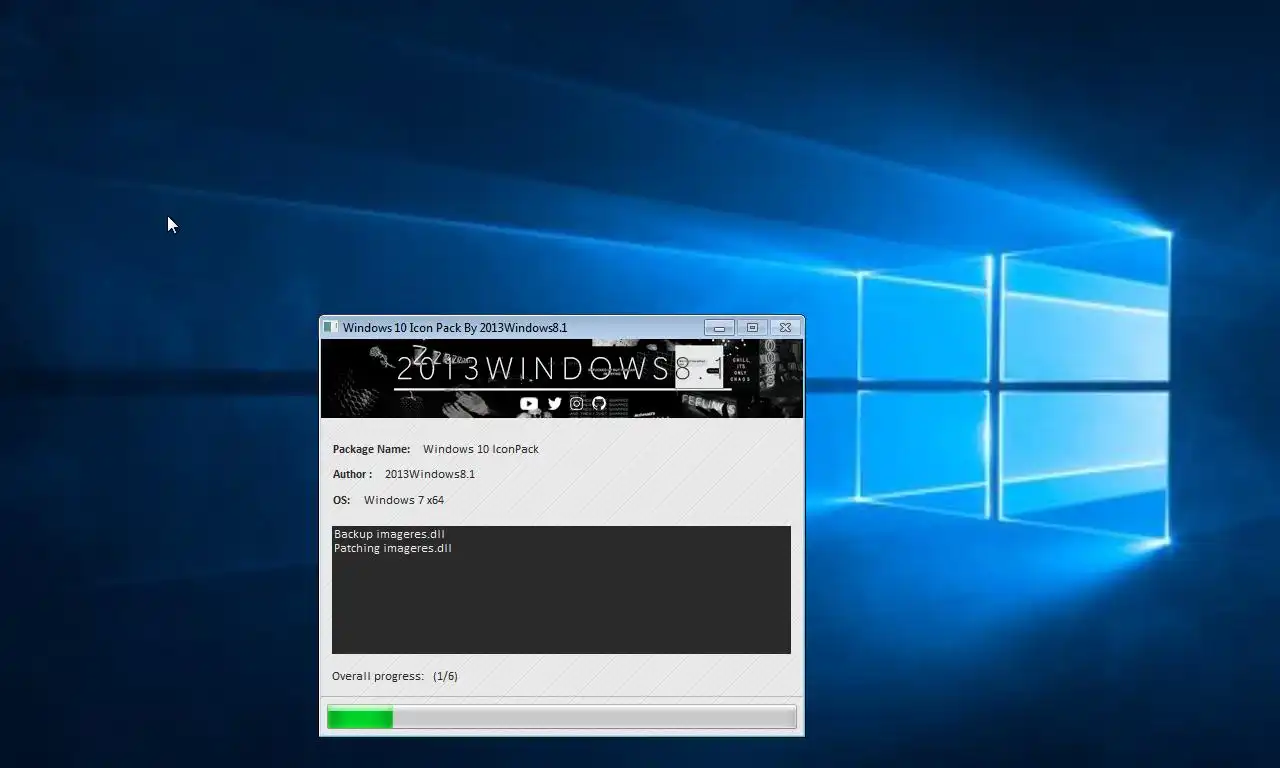Click the 'Windows 10 IconPack' package value
Screen dimensions: 1280x768
pos(481,449)
